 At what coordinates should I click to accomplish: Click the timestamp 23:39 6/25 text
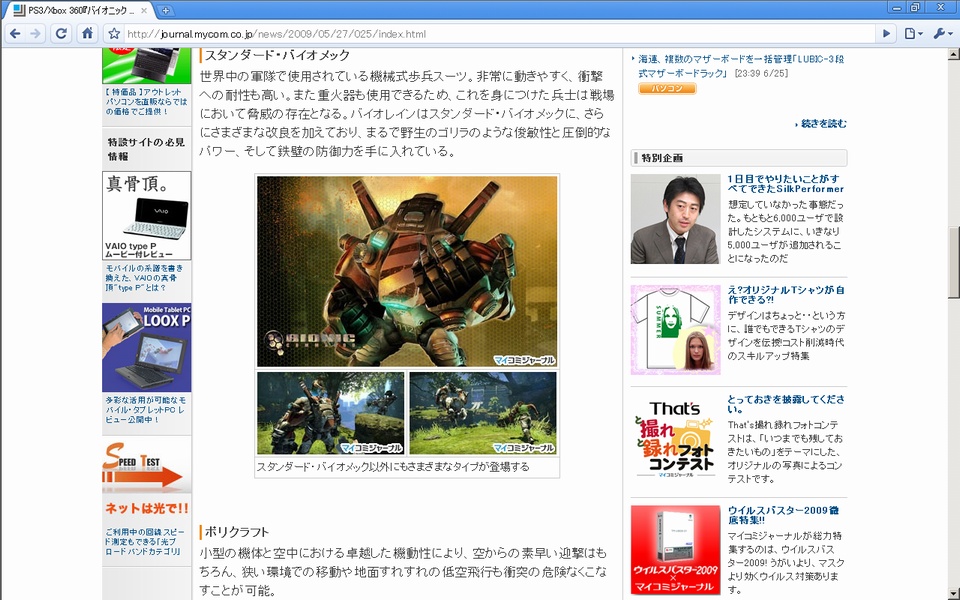761,73
